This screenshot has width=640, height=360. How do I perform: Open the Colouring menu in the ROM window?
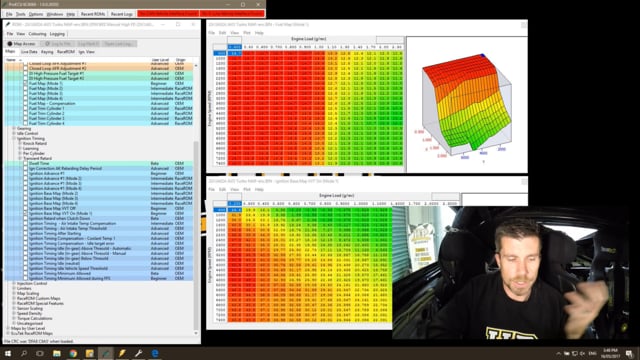[x=37, y=34]
